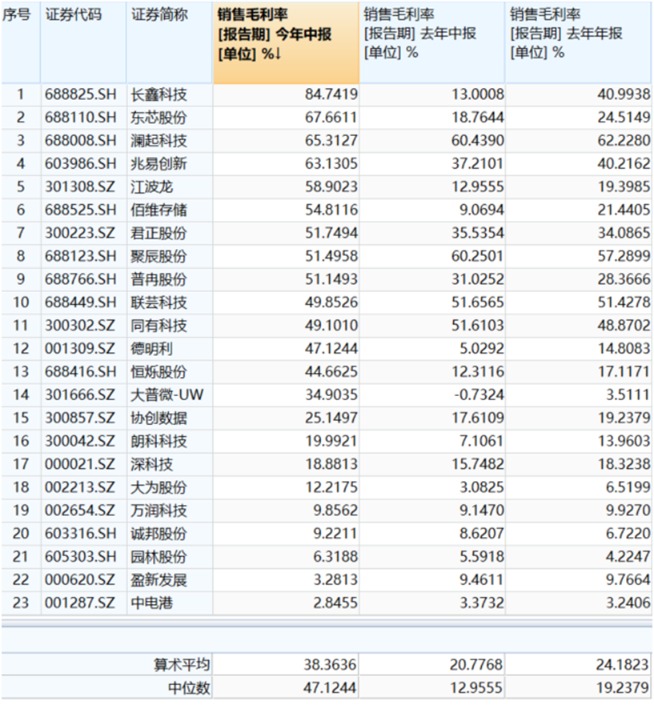This screenshot has height=705, width=654.
Task: Click the 证券简称 column header
Action: tap(169, 42)
